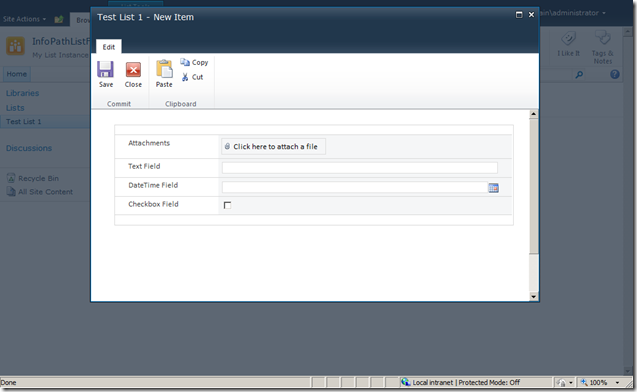
Task: Click navigate-up icon beside Site Actions
Action: click(59, 19)
